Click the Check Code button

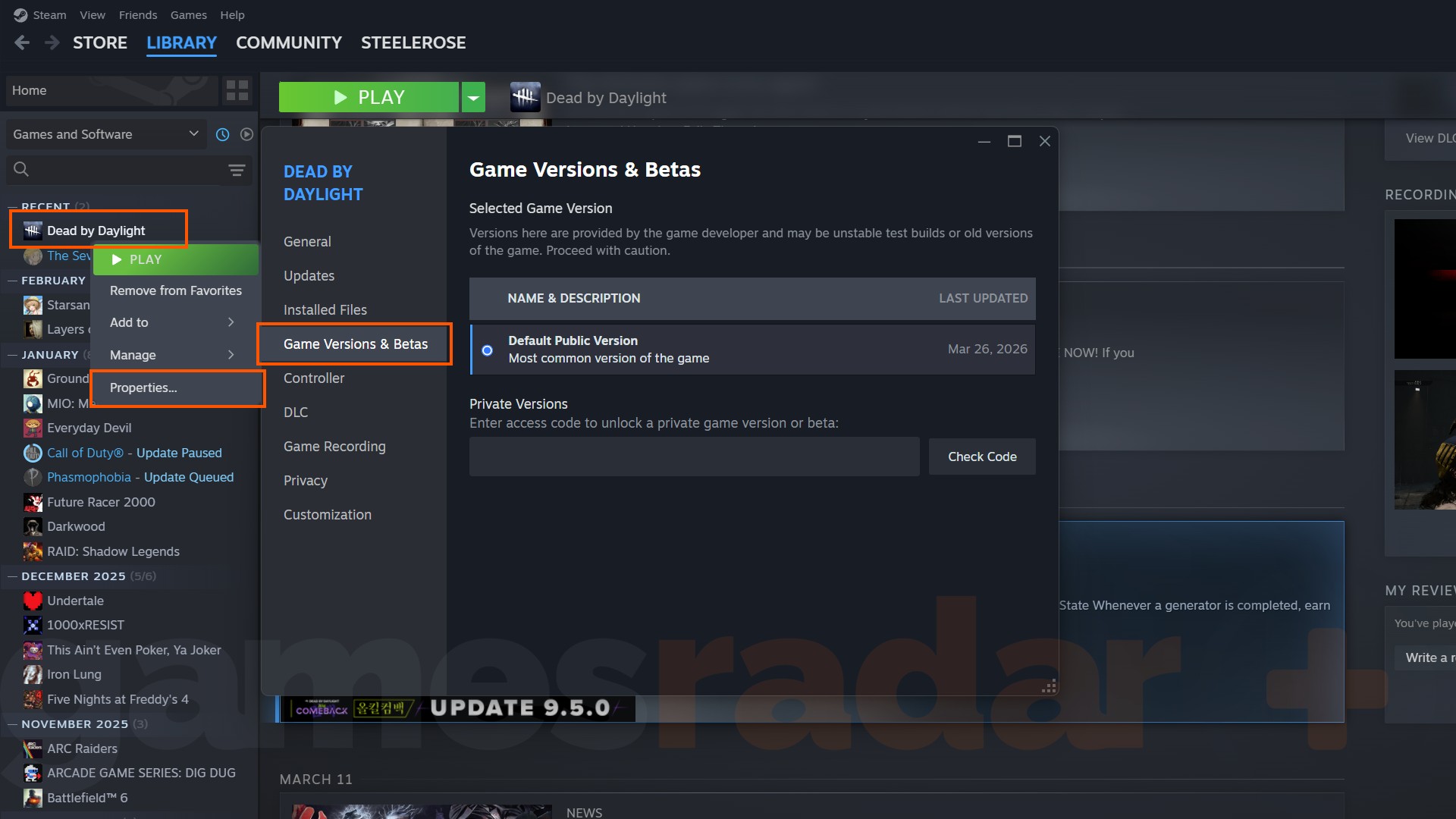point(982,457)
